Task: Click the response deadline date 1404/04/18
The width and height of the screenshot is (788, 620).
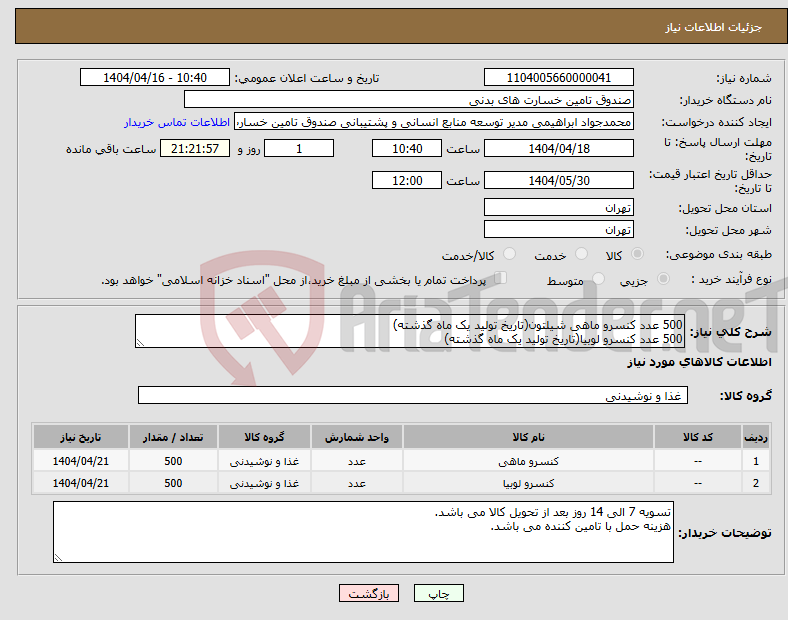Action: click(x=558, y=148)
